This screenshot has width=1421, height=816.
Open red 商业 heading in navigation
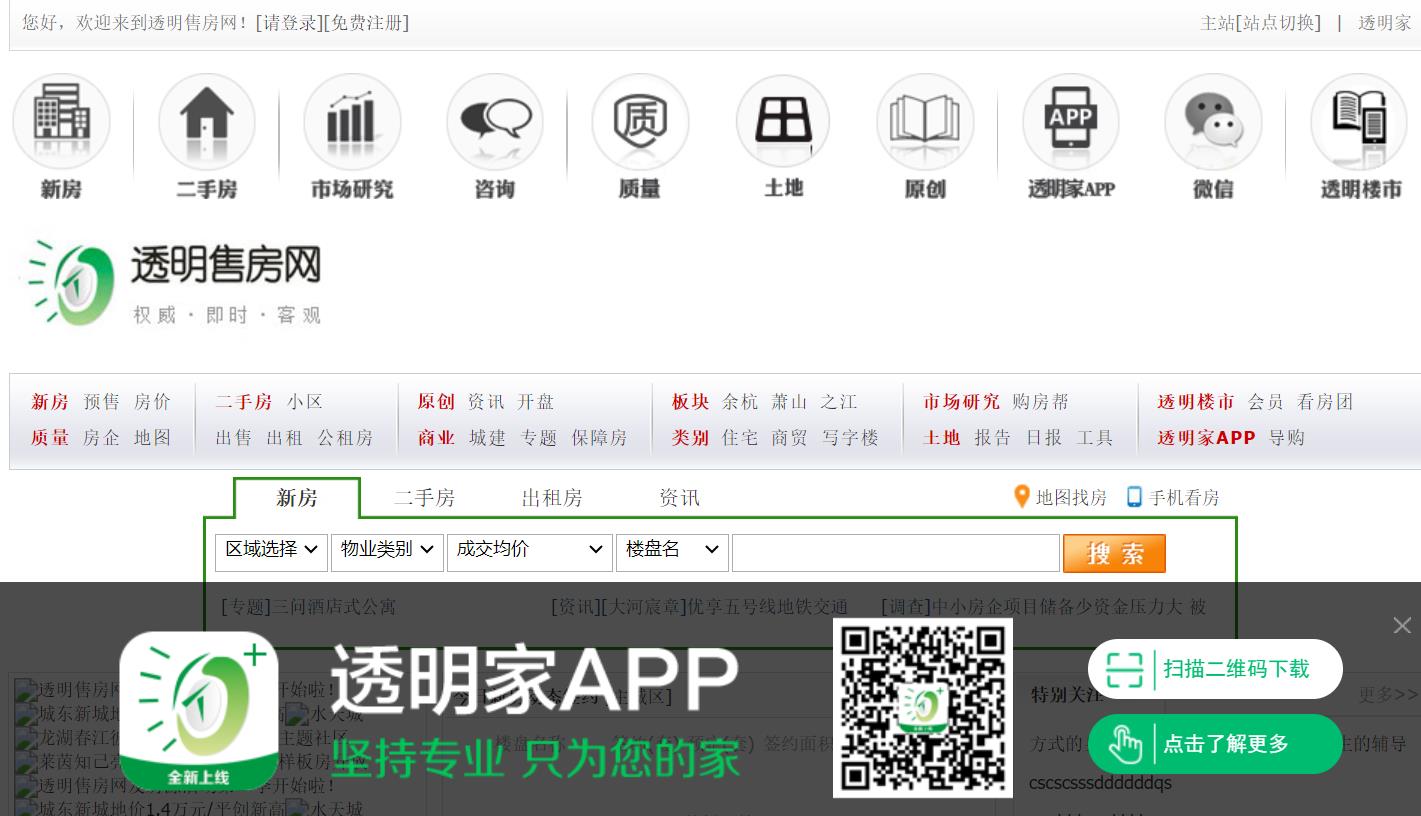[436, 438]
